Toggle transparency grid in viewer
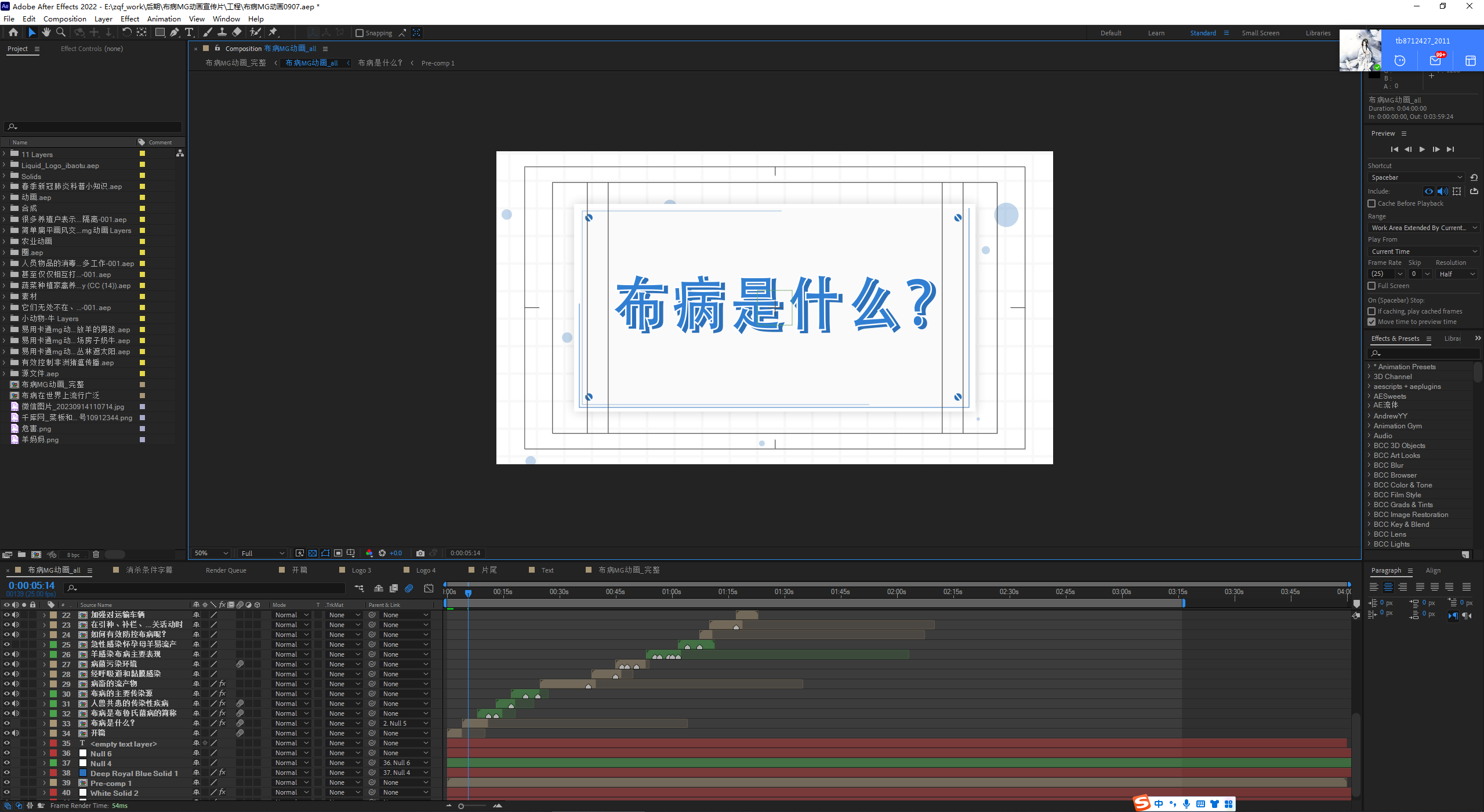Viewport: 1484px width, 812px height. (x=313, y=553)
